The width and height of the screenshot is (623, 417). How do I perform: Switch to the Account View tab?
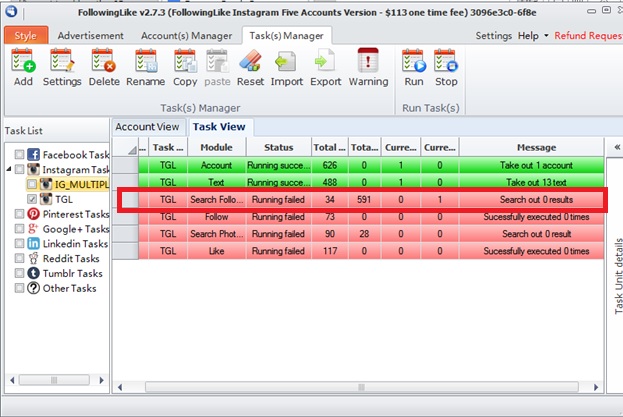[x=147, y=127]
